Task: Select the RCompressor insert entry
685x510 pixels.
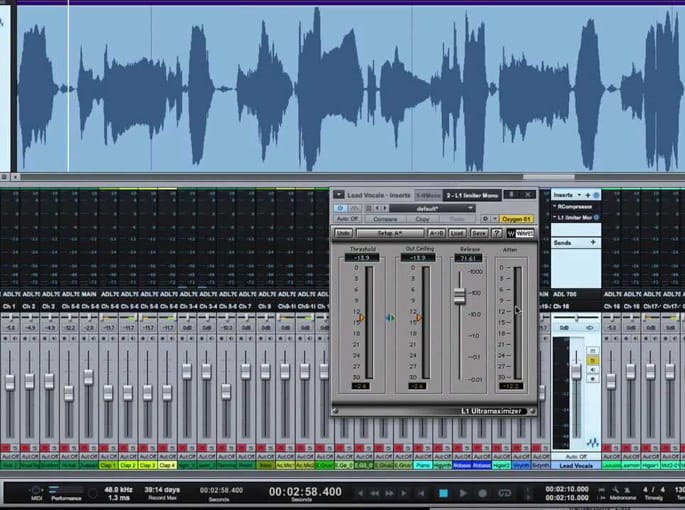Action: [575, 206]
